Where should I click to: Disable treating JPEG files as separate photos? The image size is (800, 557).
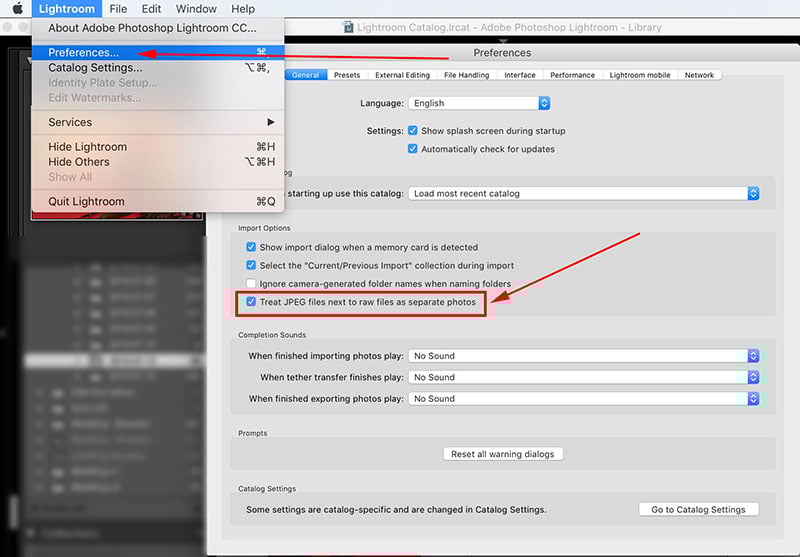251,301
